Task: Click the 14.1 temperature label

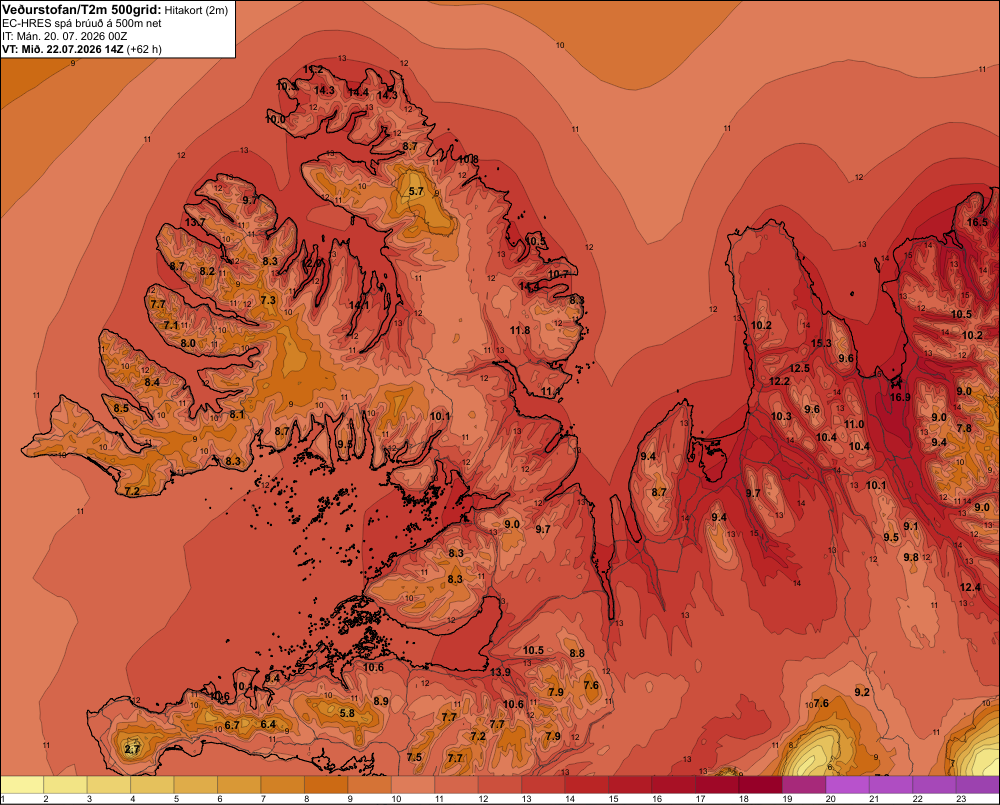Action: [359, 306]
